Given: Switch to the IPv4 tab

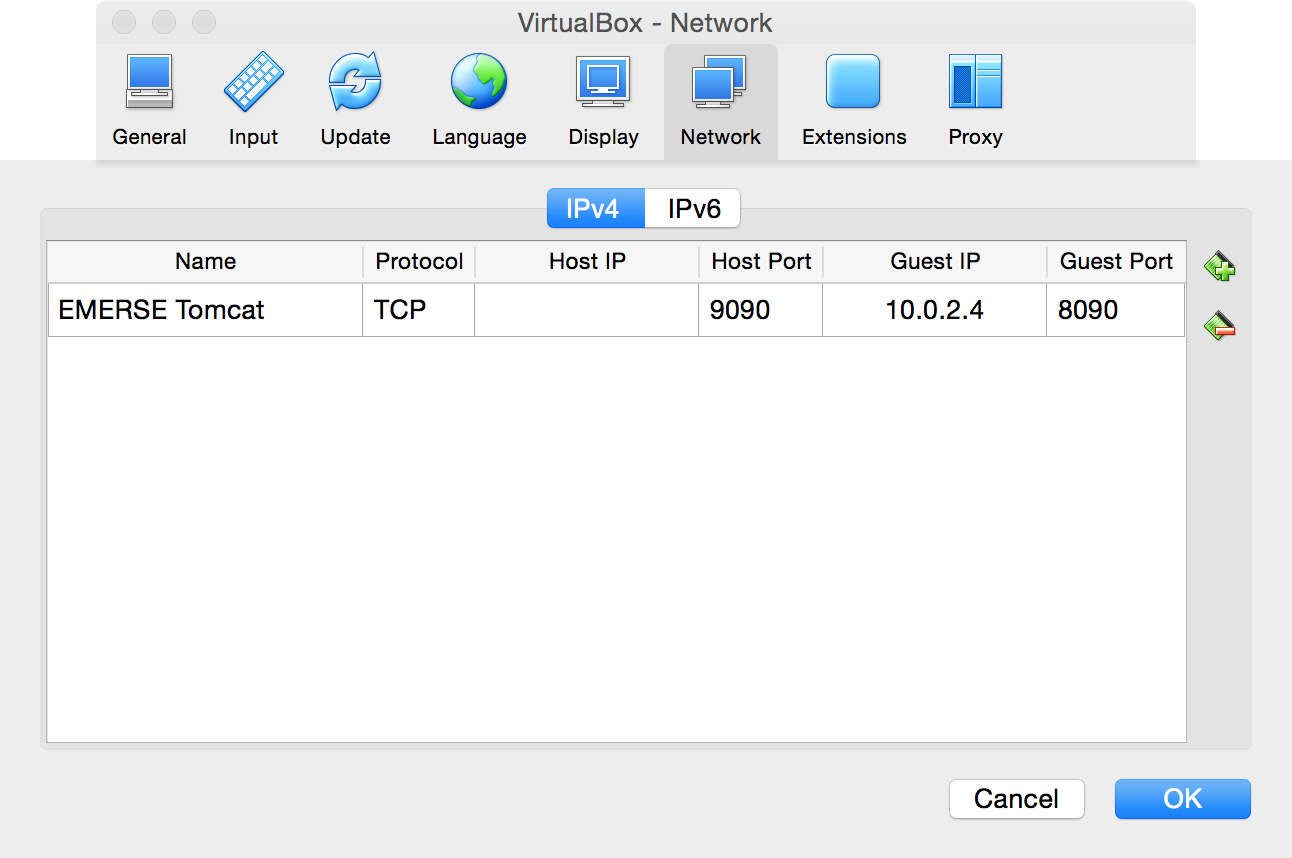Looking at the screenshot, I should tap(595, 209).
